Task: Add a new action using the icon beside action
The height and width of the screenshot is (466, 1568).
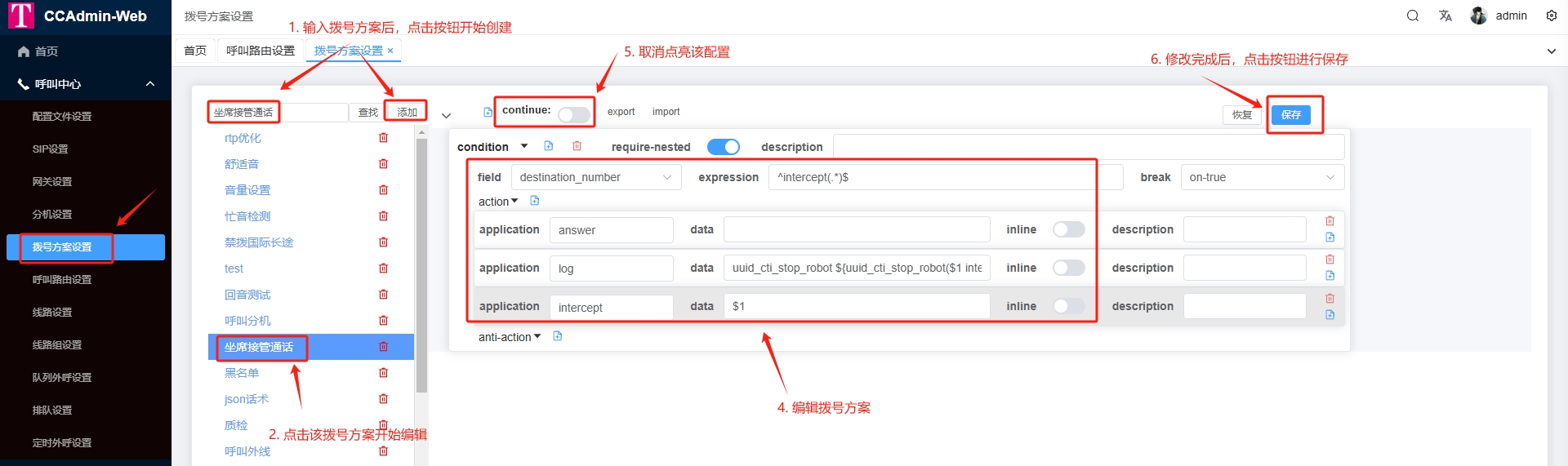Action: click(535, 201)
